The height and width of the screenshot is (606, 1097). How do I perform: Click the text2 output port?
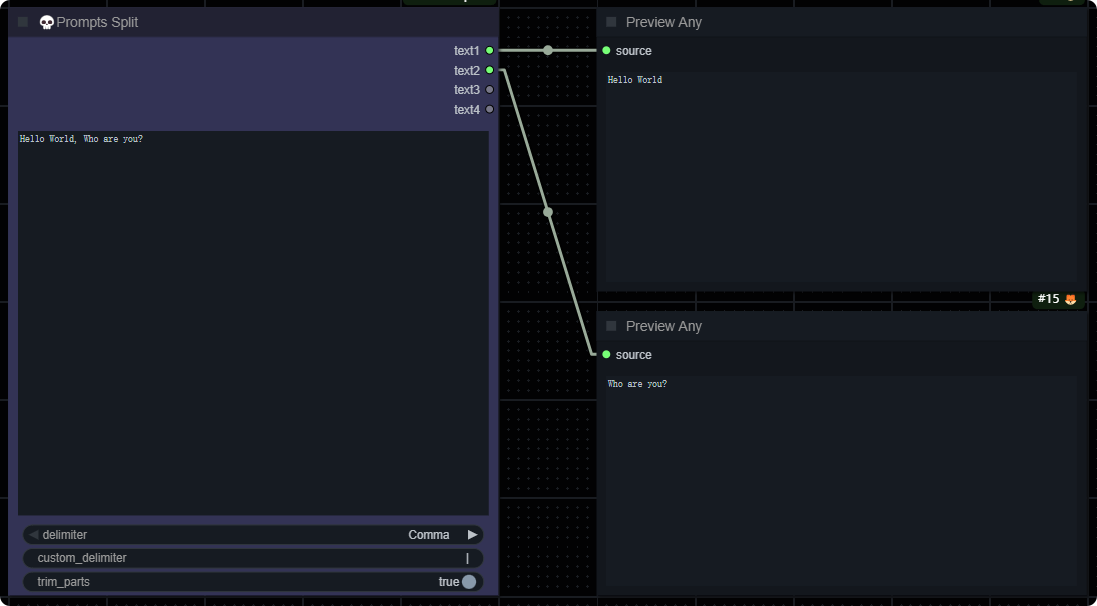pos(489,70)
